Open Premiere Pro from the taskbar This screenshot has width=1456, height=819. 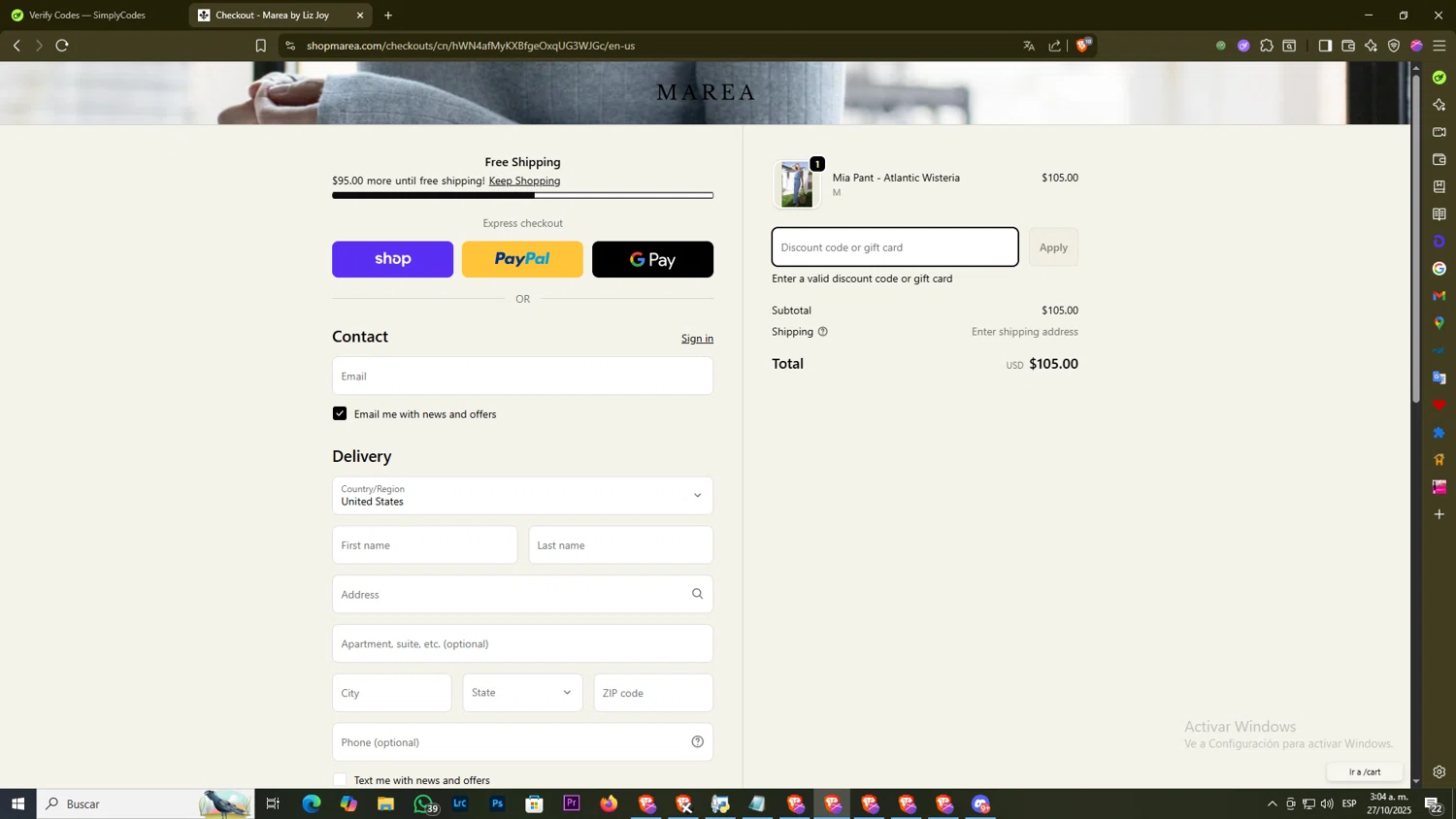point(572,803)
